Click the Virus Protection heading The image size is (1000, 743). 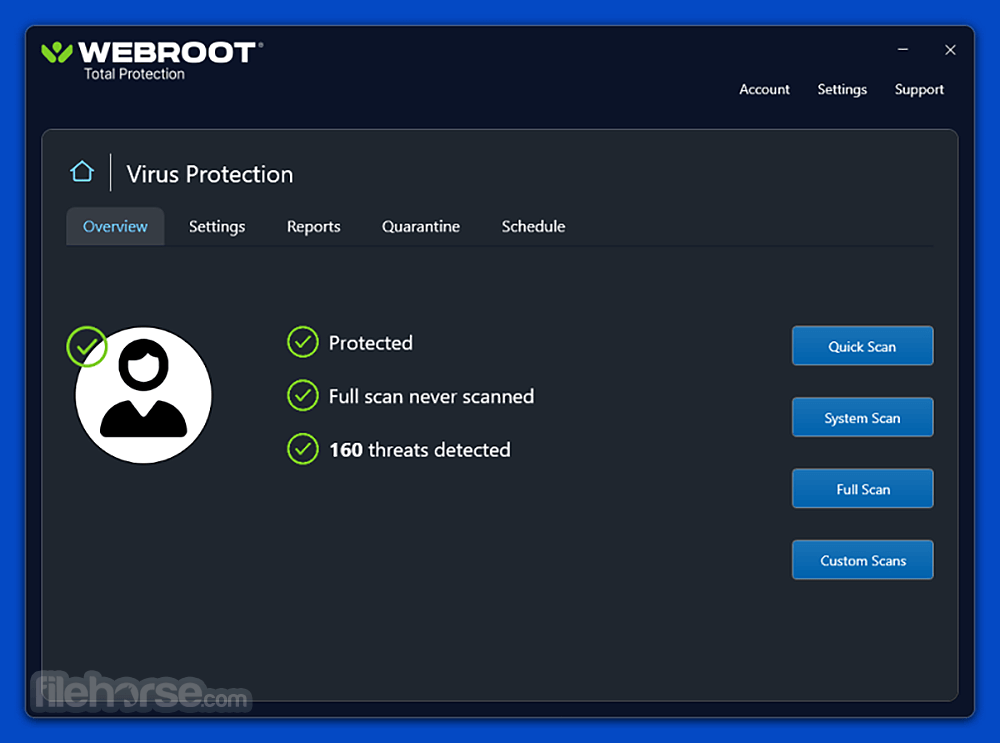[x=210, y=174]
